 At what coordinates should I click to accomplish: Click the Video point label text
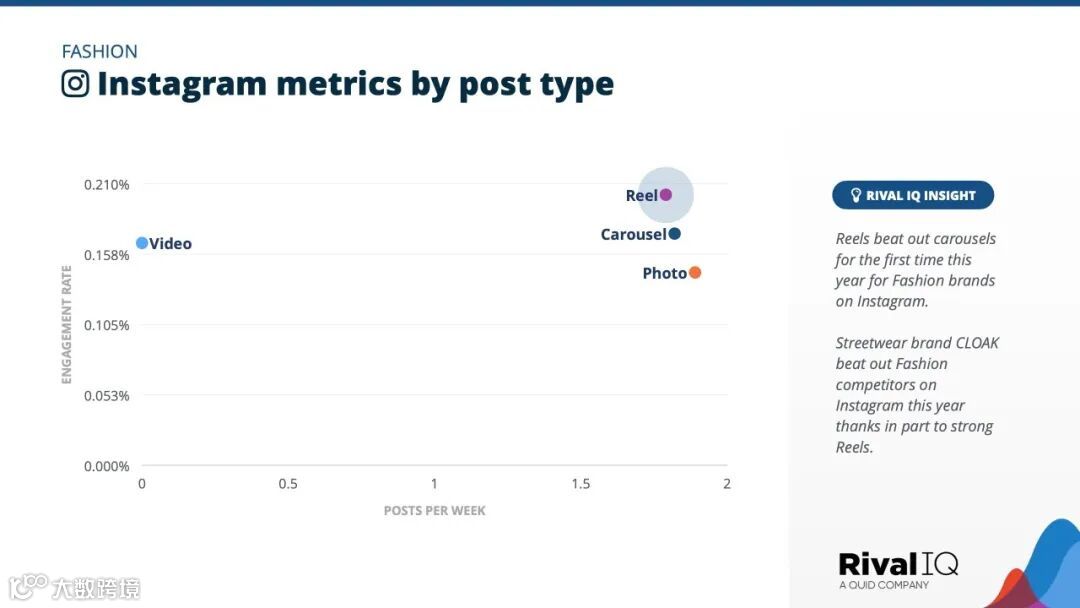tap(170, 244)
